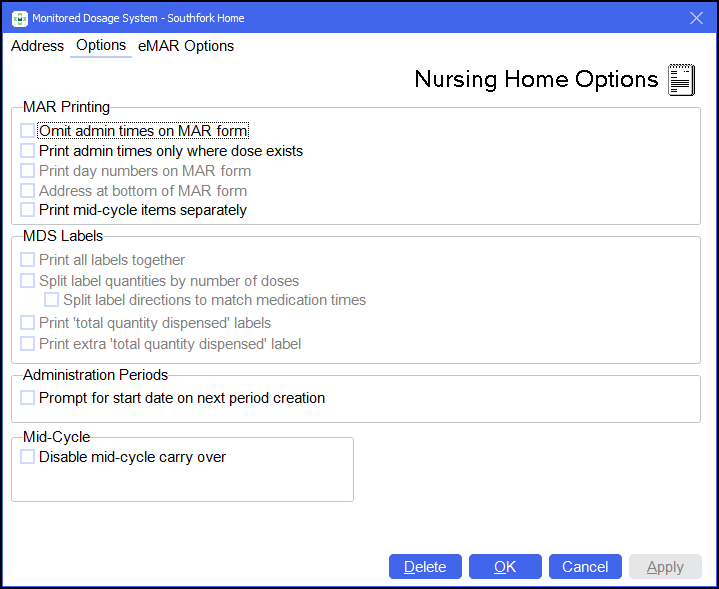Screen dimensions: 719x589
Task: Switch to the Address tab
Action: [37, 46]
